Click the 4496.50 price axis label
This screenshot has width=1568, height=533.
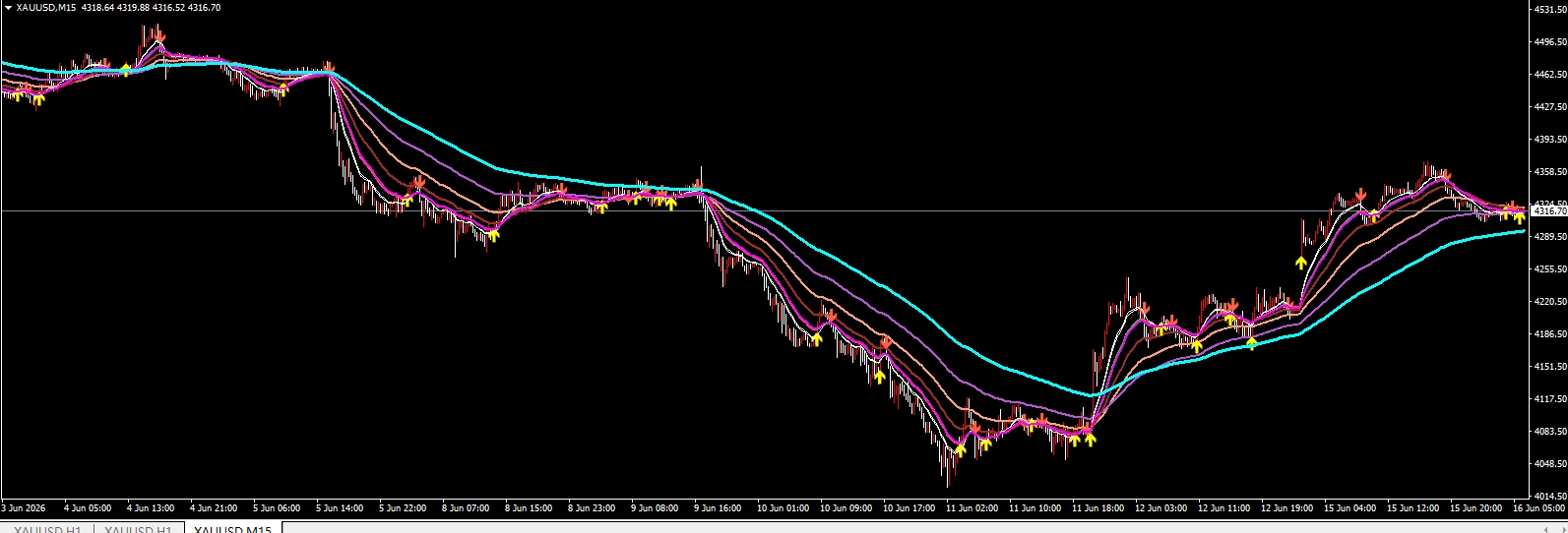point(1550,42)
